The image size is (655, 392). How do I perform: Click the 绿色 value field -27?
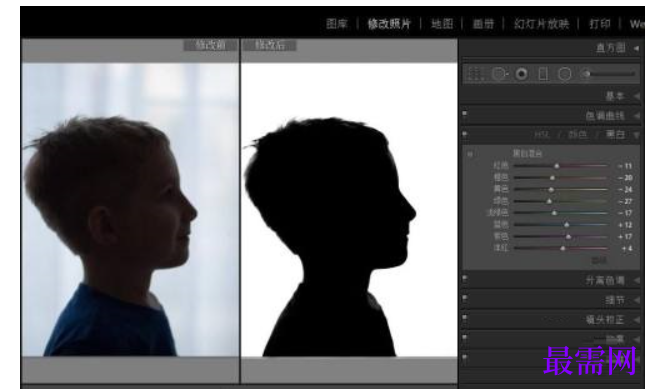click(x=625, y=201)
